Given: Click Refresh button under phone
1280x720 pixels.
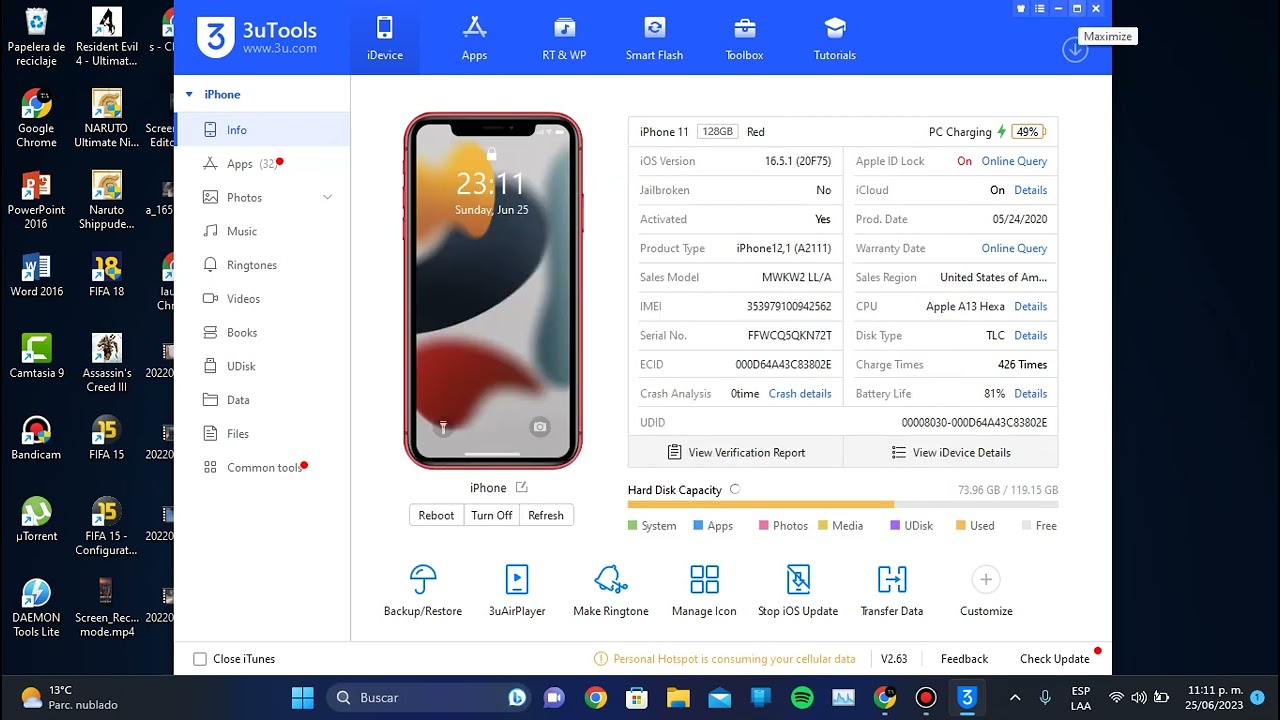Looking at the screenshot, I should (x=546, y=516).
